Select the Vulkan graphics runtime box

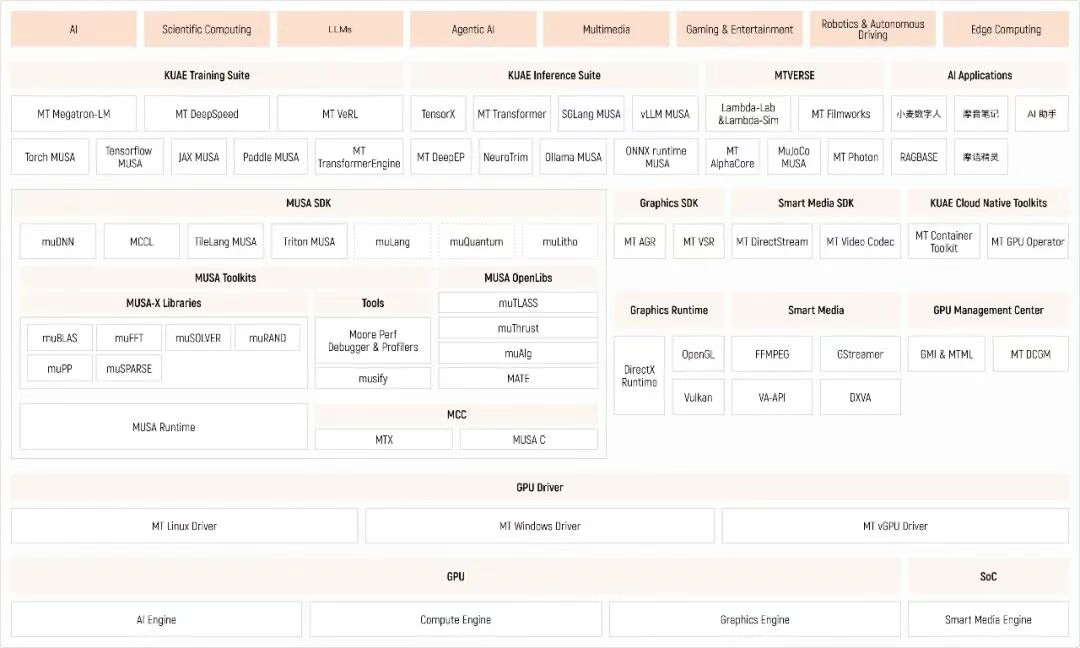tap(698, 397)
